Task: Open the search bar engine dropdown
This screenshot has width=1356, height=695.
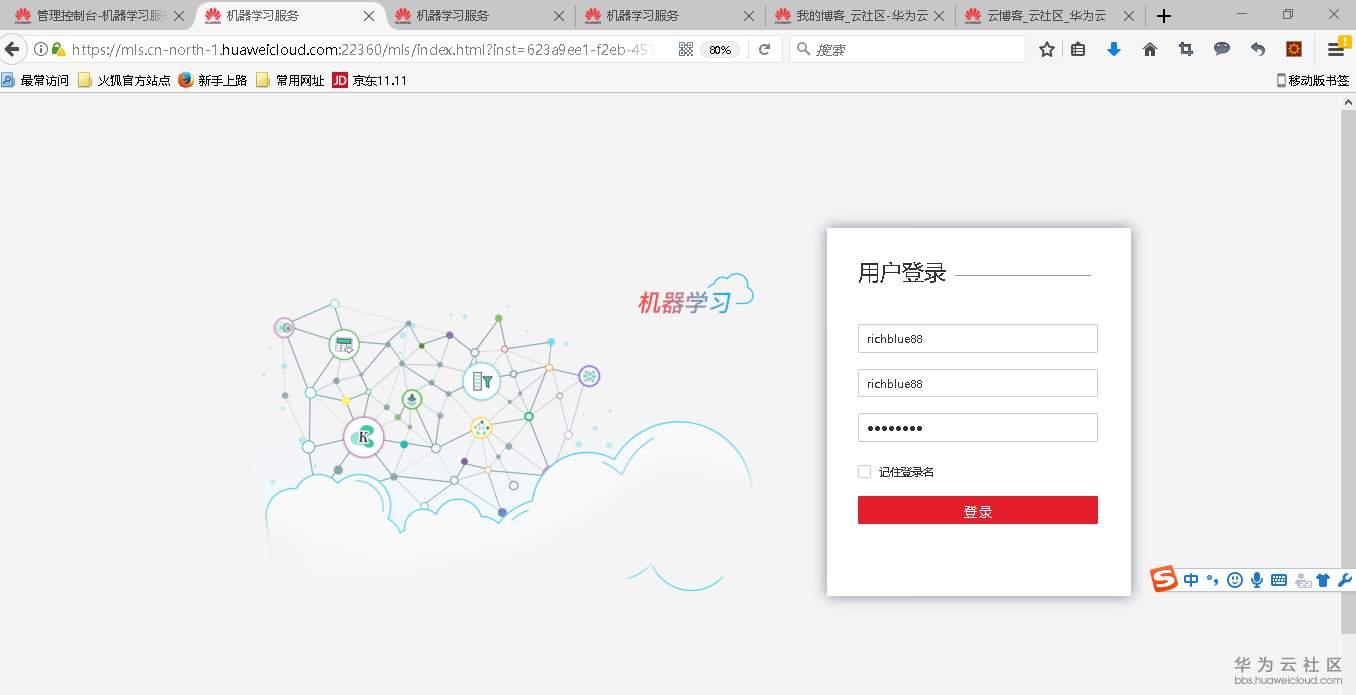Action: pyautogui.click(x=802, y=48)
